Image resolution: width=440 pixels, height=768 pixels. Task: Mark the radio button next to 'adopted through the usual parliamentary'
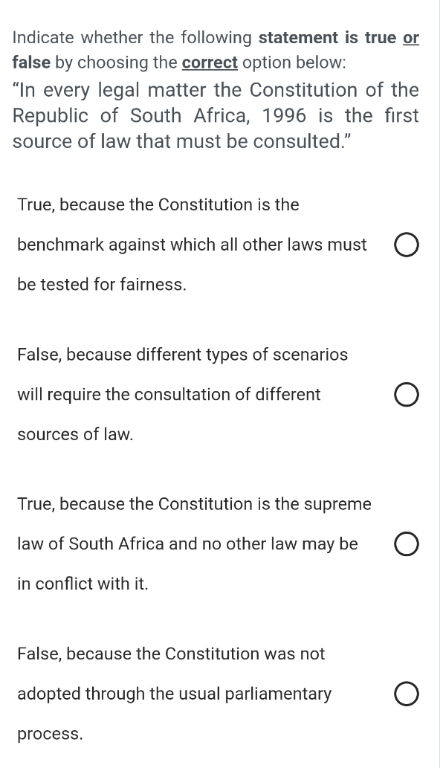(406, 695)
